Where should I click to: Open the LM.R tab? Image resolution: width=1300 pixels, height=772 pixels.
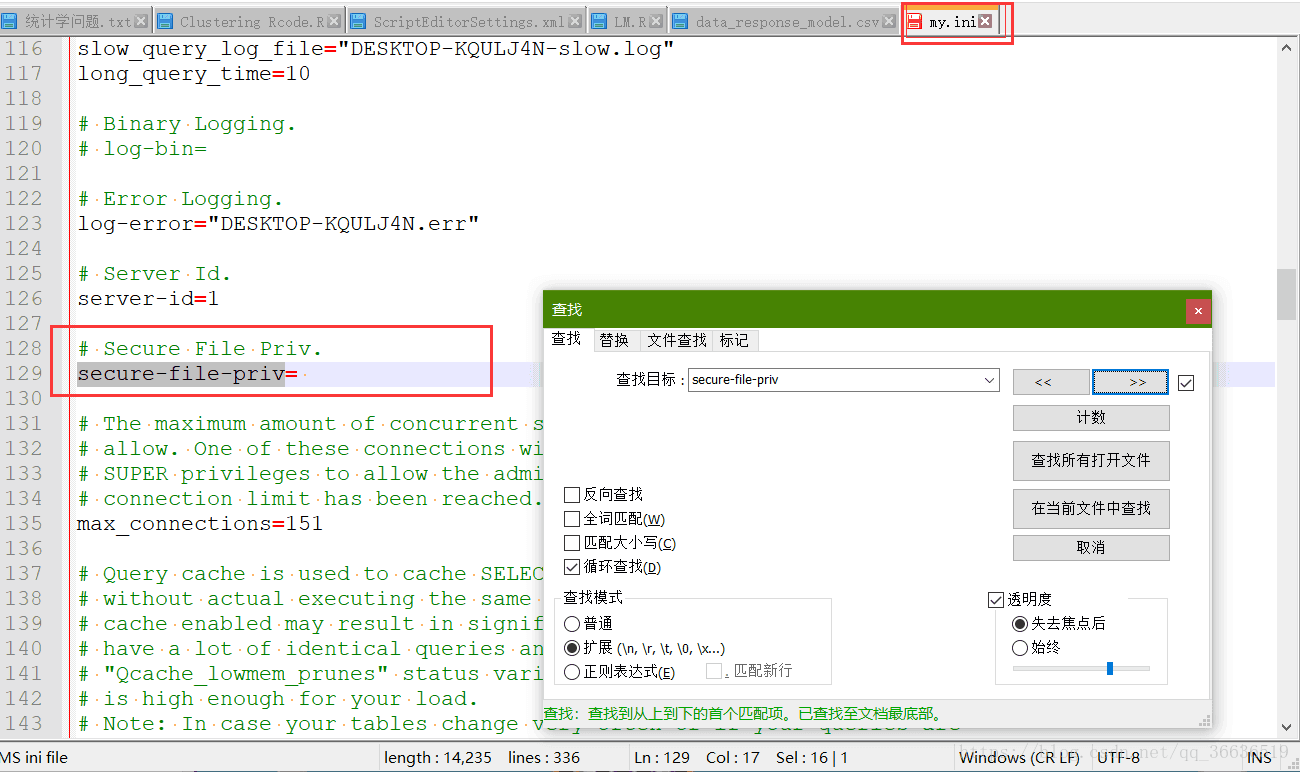[629, 21]
